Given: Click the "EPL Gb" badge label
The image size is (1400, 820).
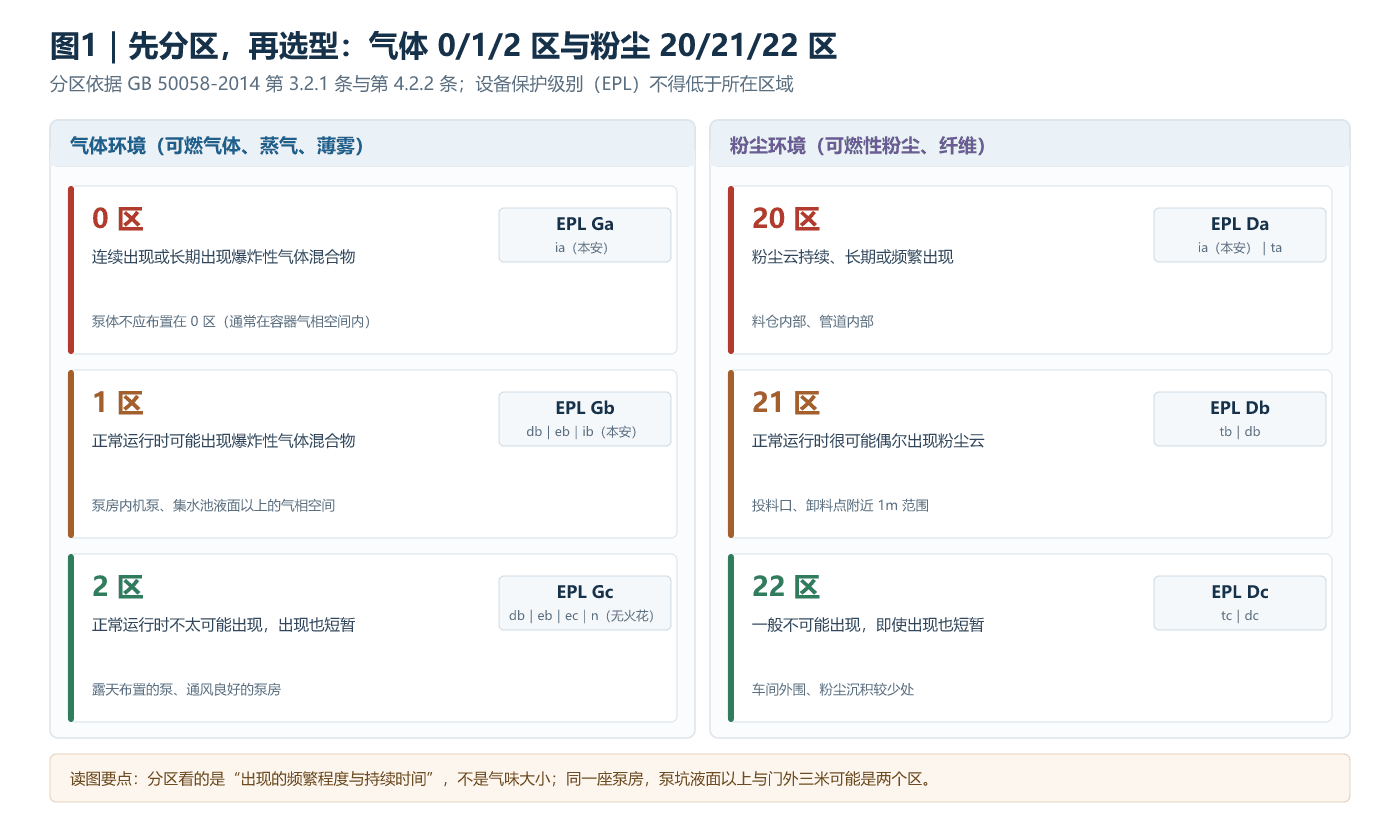Looking at the screenshot, I should pos(585,408).
